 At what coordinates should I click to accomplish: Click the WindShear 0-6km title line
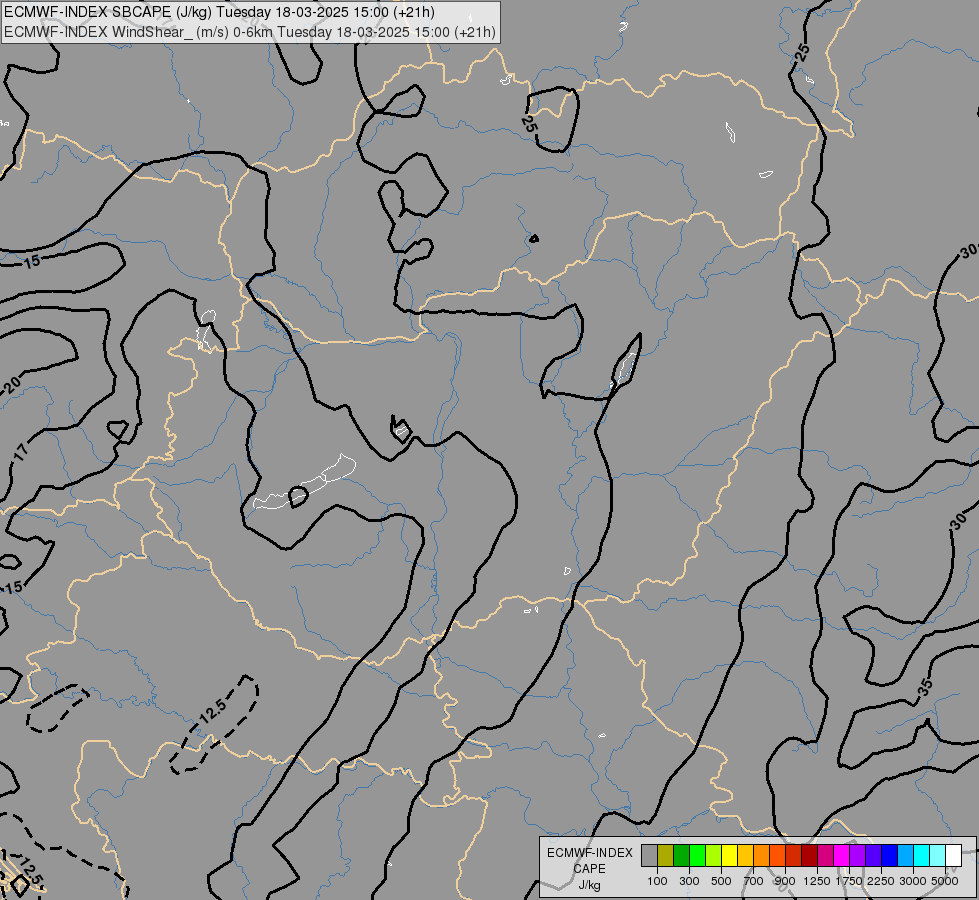250,32
